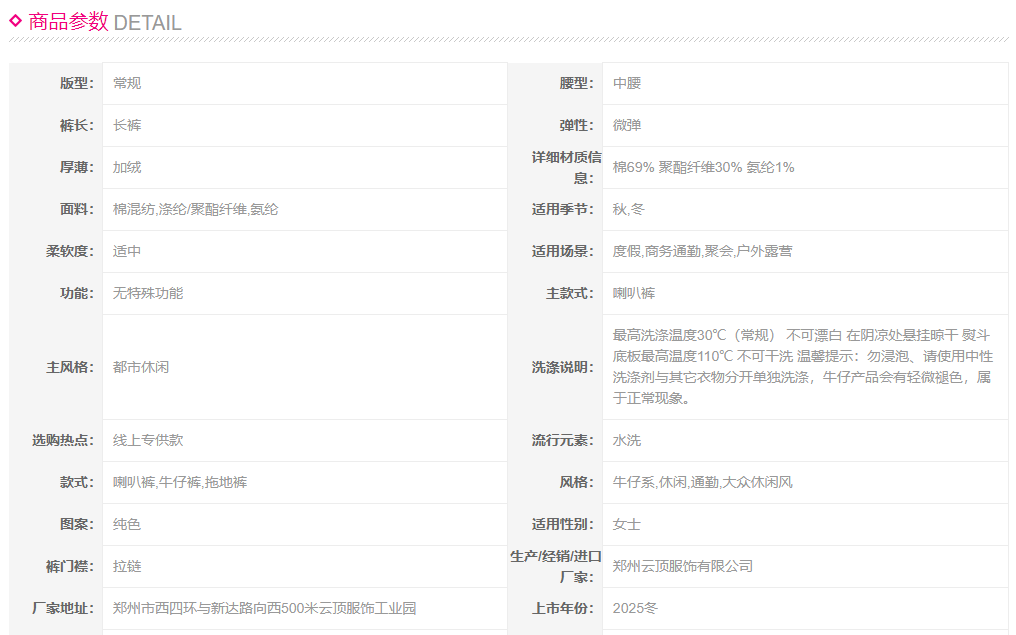Select the 版型 value 常规
Image resolution: width=1016 pixels, height=635 pixels.
click(x=127, y=83)
